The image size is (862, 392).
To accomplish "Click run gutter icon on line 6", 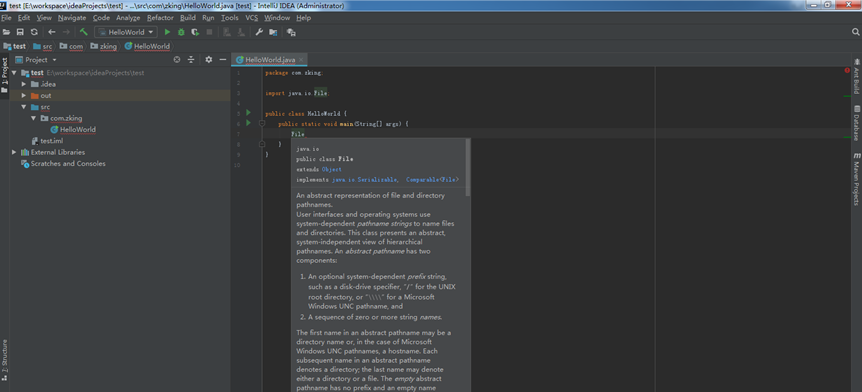I will (248, 123).
